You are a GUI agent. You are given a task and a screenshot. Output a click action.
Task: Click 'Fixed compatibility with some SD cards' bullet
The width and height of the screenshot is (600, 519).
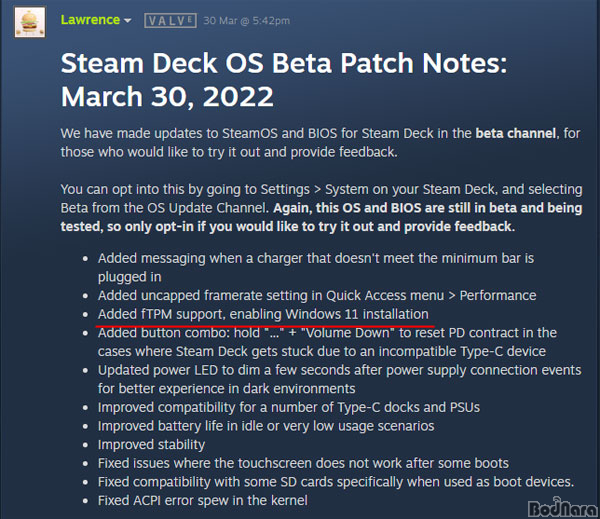point(336,482)
